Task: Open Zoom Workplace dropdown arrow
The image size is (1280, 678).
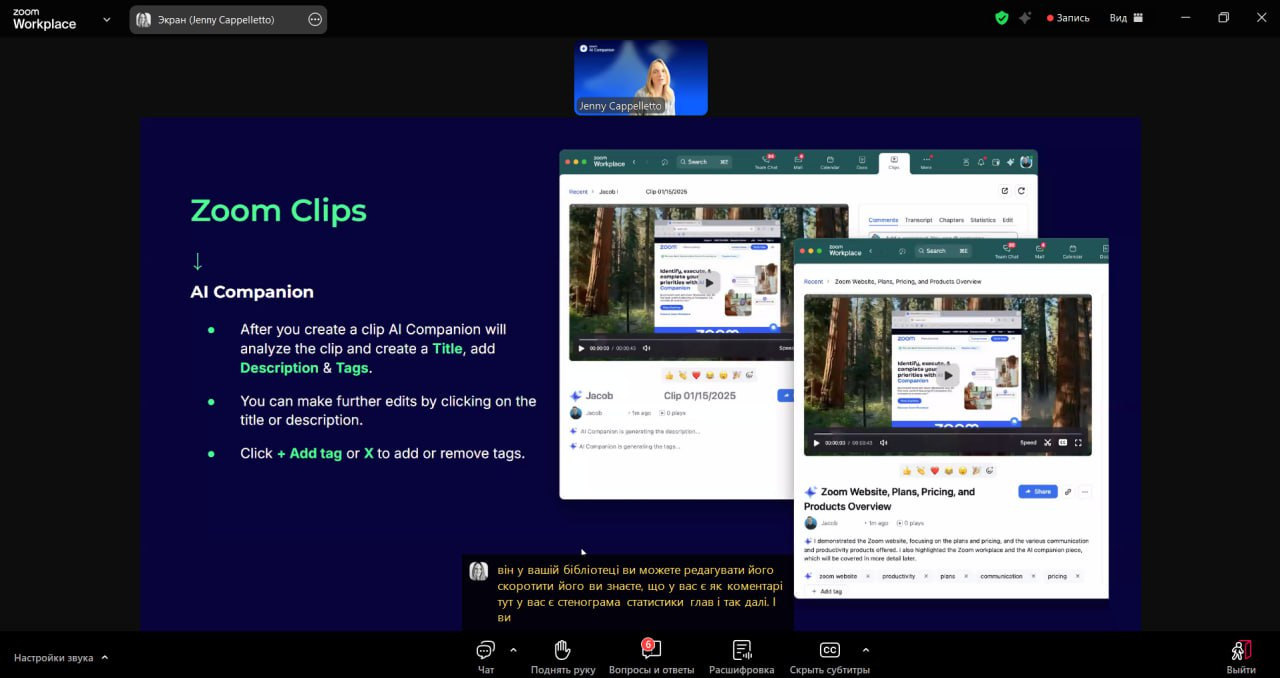Action: pos(107,19)
